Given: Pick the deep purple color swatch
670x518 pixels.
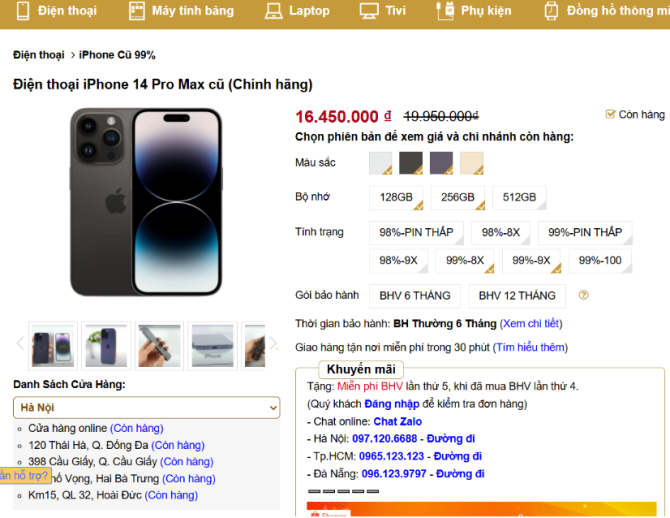Looking at the screenshot, I should click(x=441, y=163).
